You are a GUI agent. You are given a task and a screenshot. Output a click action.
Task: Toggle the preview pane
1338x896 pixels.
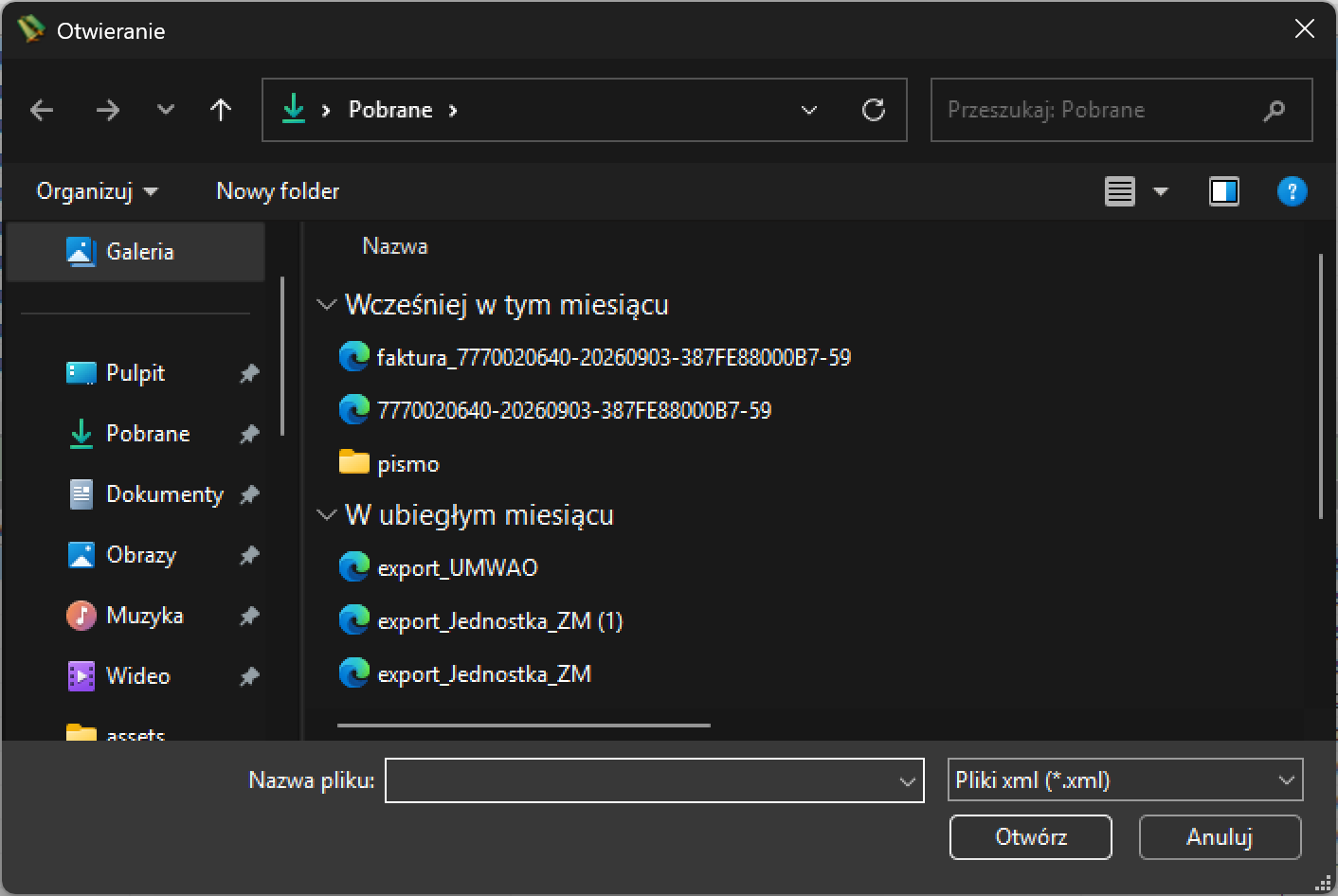coord(1224,192)
